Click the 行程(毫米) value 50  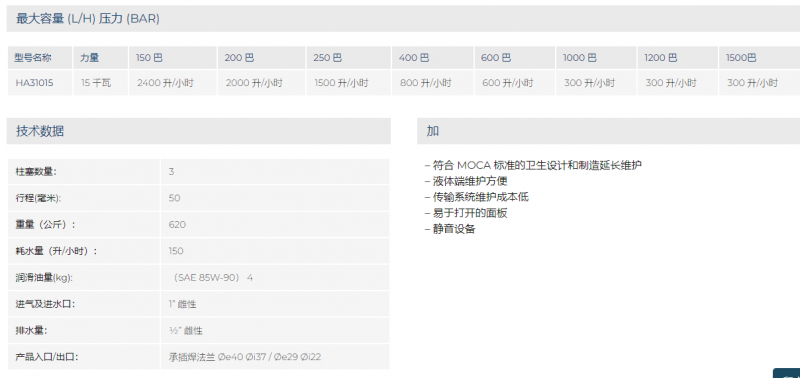[x=174, y=198]
